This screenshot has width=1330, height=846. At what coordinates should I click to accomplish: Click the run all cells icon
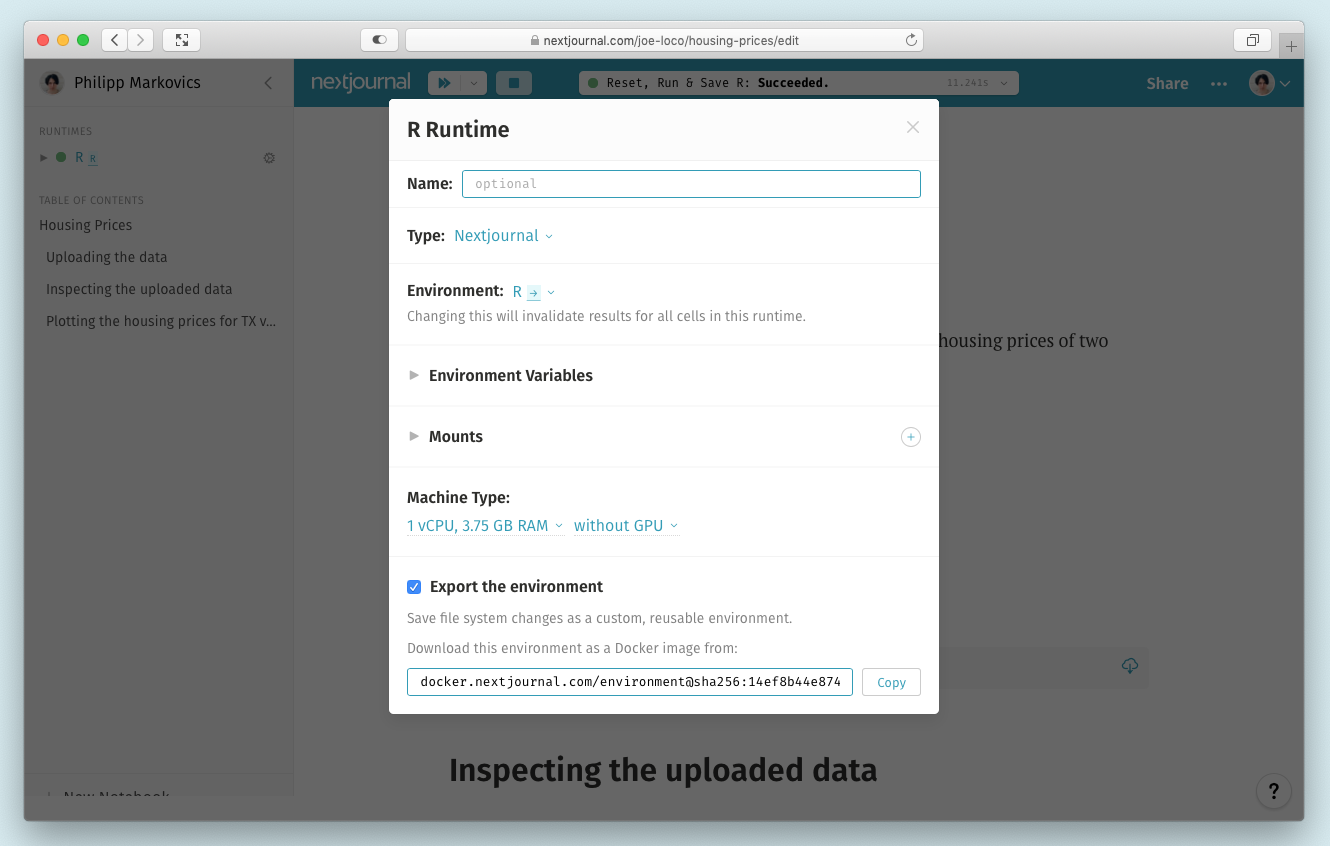pos(444,83)
